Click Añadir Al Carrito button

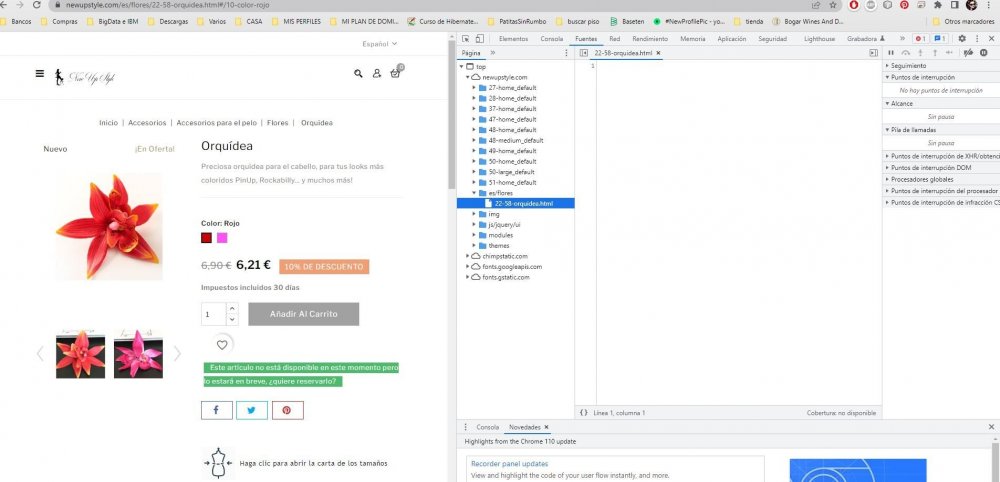tap(304, 314)
